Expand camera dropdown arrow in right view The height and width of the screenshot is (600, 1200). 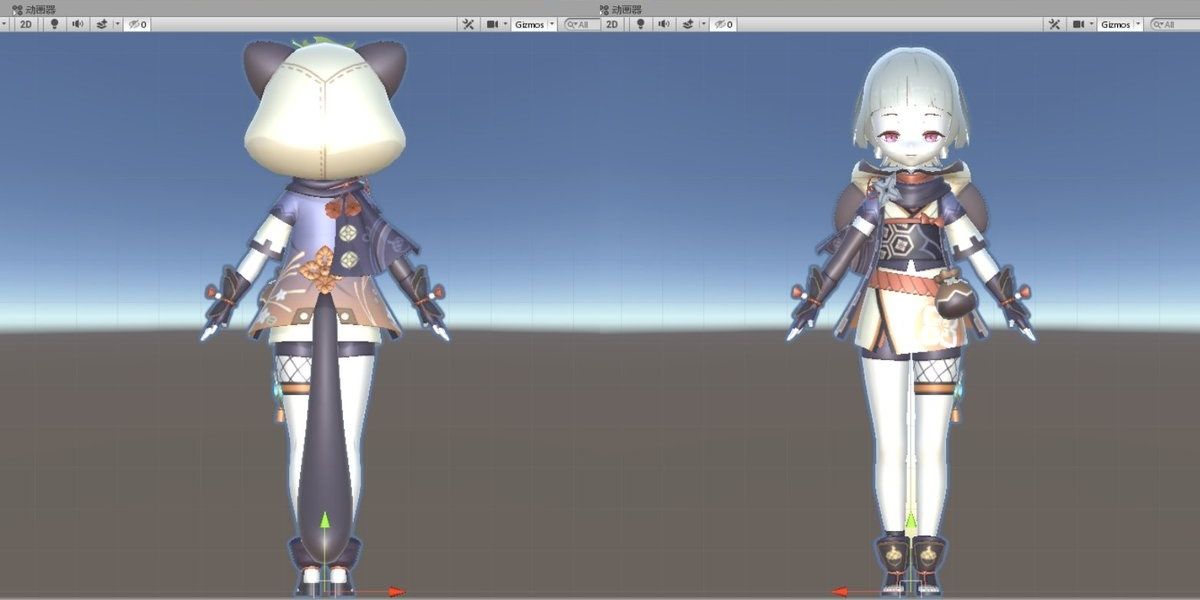click(1091, 24)
